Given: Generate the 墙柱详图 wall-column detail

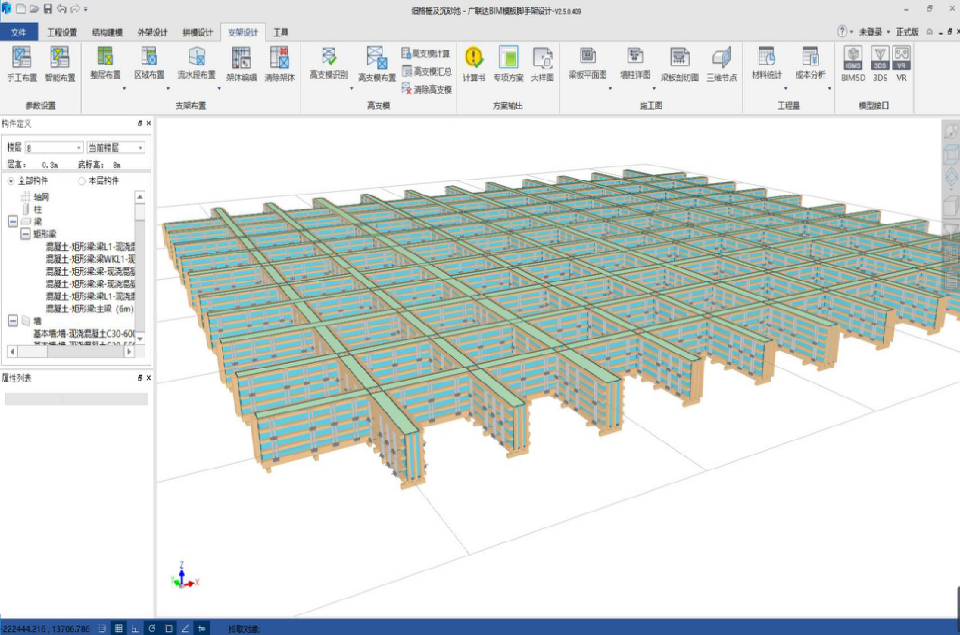Looking at the screenshot, I should [635, 62].
